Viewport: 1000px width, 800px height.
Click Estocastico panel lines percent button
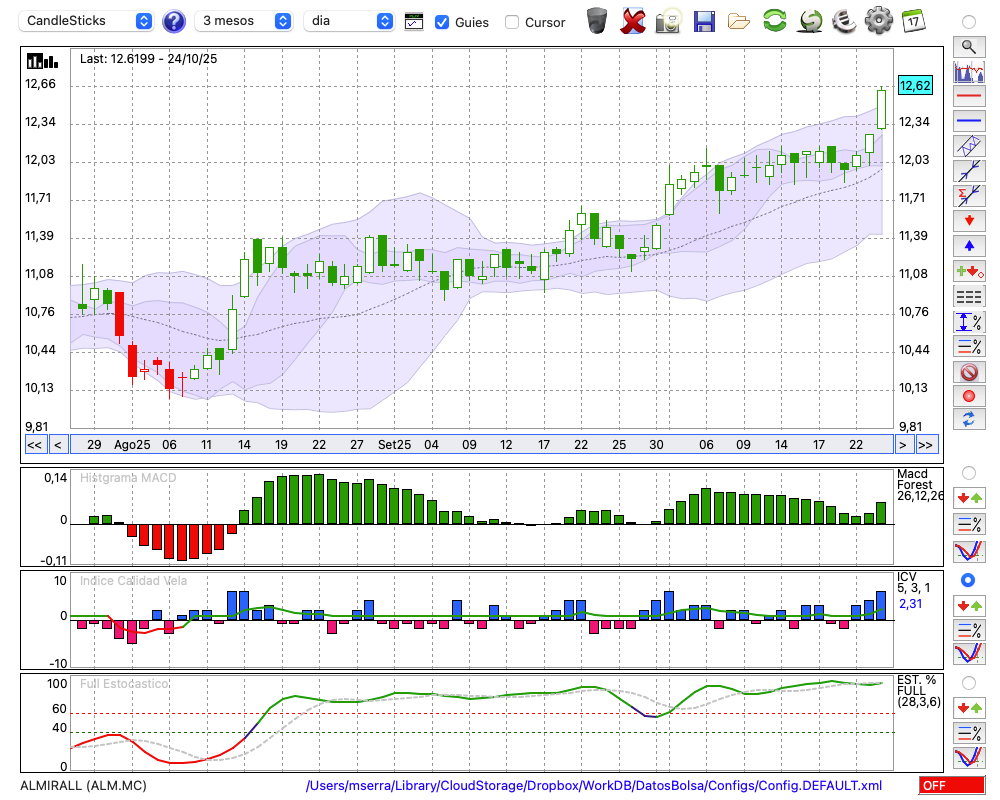pos(969,733)
